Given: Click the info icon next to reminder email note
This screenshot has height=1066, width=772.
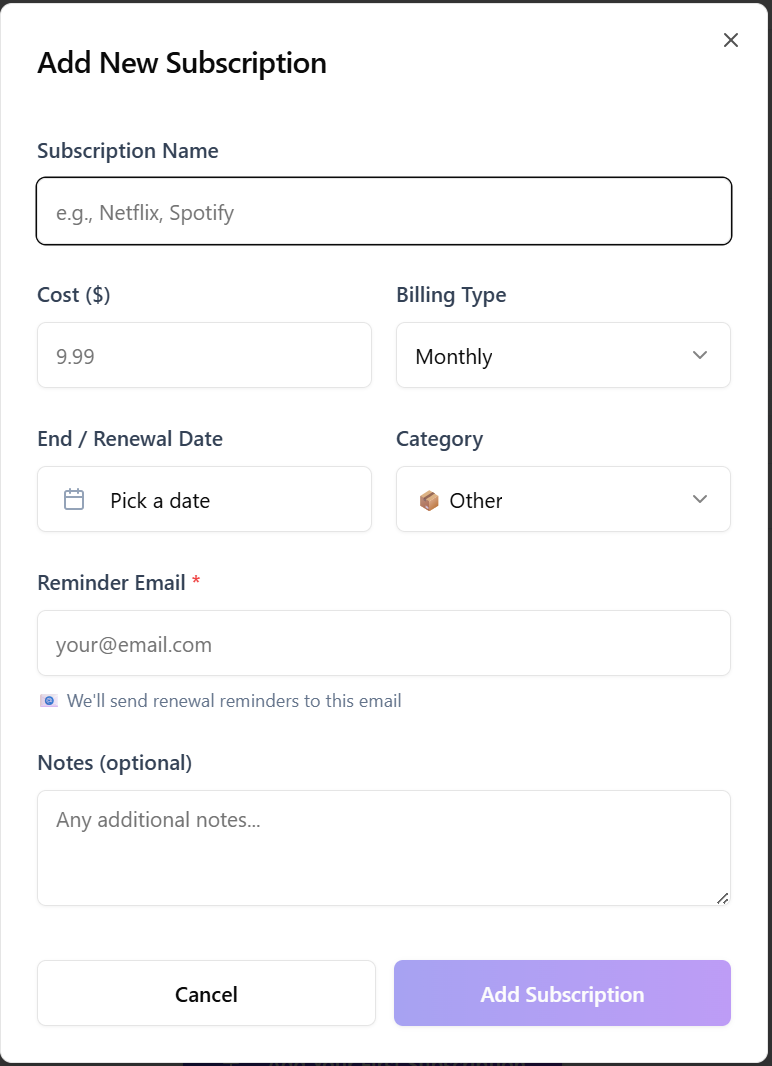Looking at the screenshot, I should point(47,700).
